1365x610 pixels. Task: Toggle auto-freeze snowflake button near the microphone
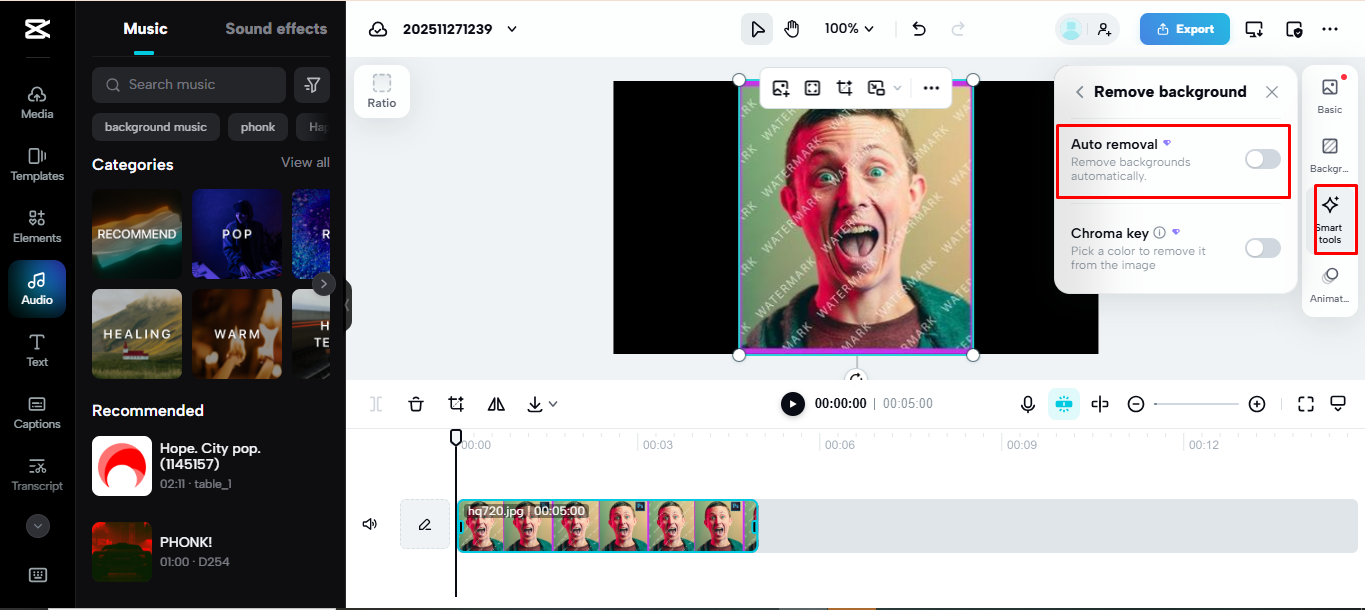pyautogui.click(x=1063, y=403)
